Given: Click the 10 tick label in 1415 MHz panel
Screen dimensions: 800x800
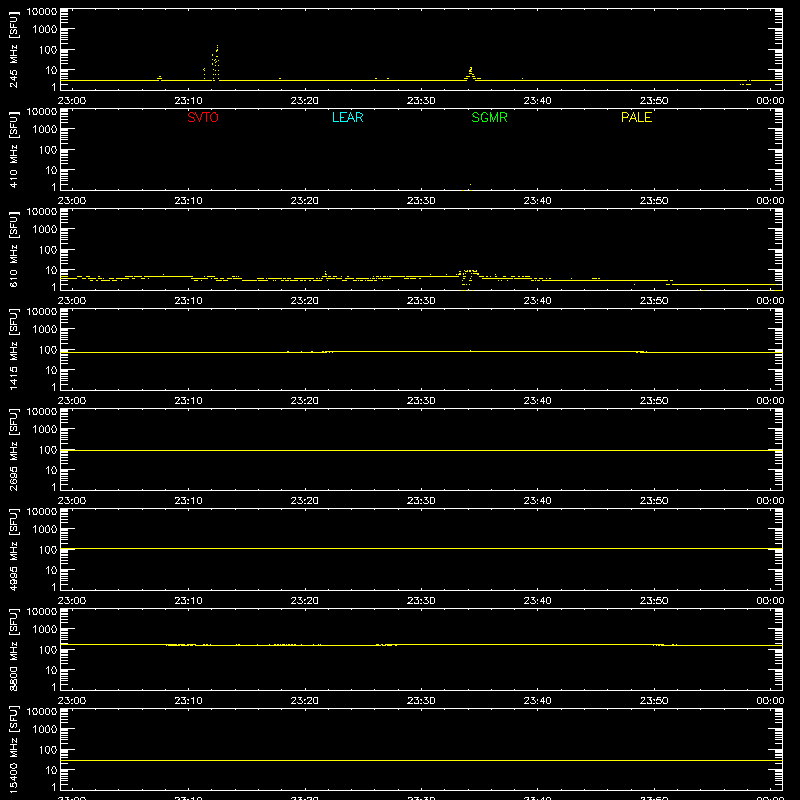Looking at the screenshot, I should [x=51, y=370].
